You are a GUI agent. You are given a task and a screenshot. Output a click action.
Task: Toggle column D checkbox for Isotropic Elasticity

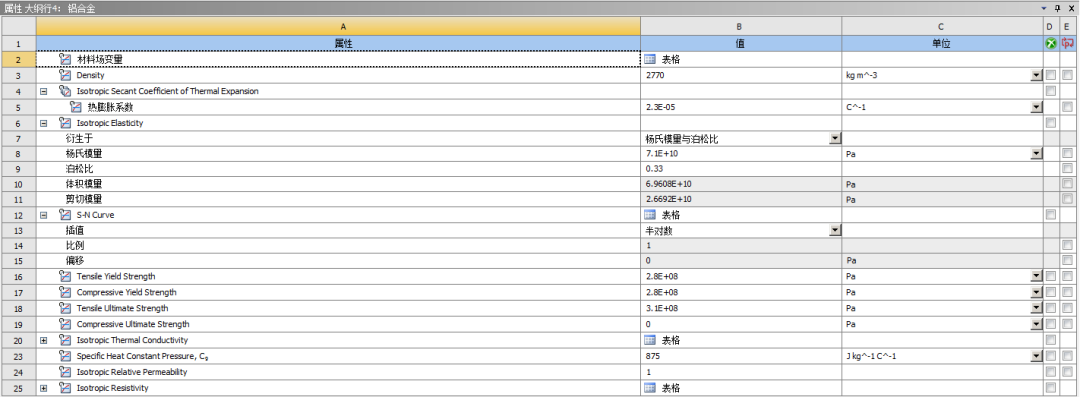(x=1050, y=123)
